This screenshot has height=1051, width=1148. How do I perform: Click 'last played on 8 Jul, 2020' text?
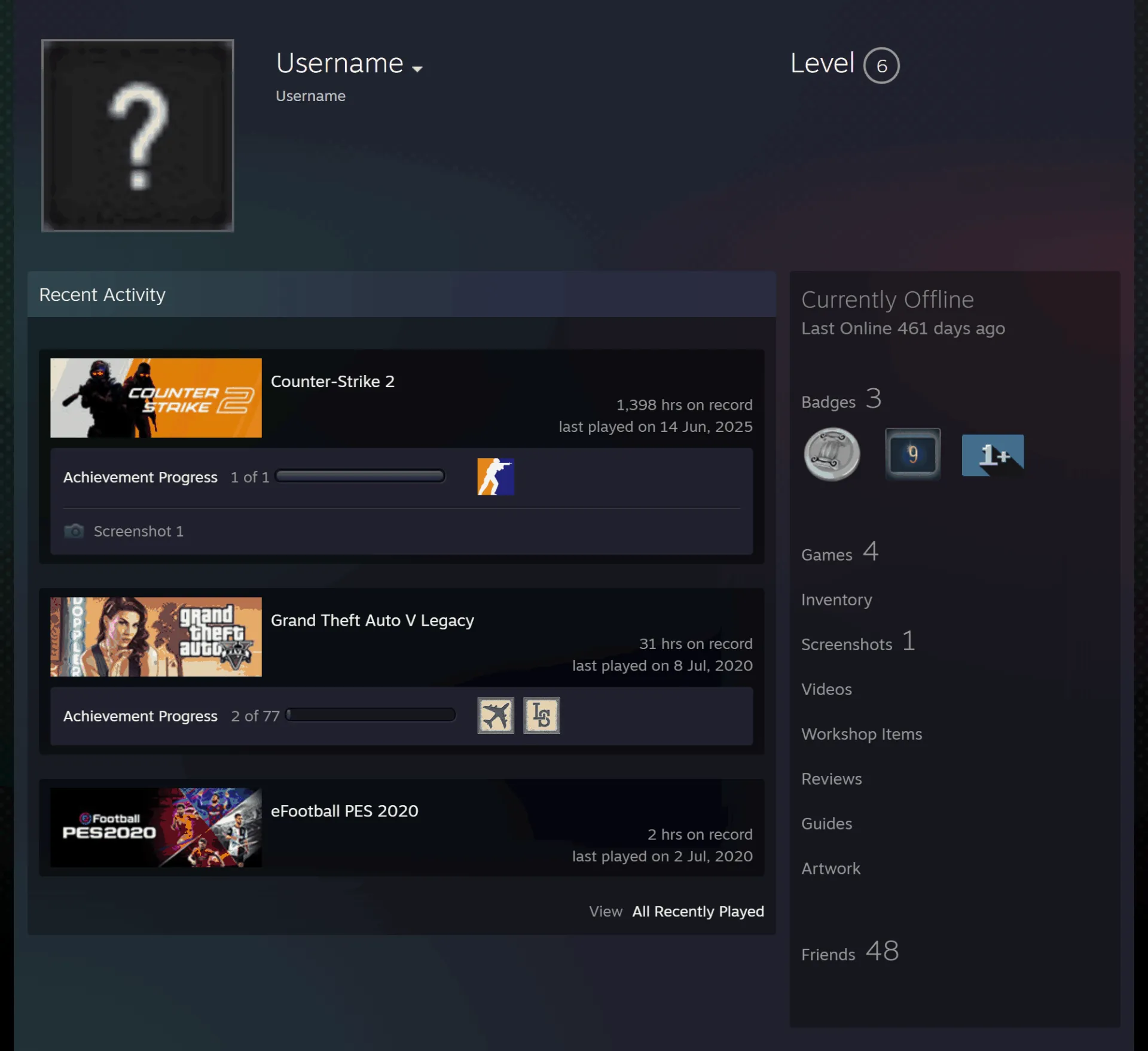[662, 666]
